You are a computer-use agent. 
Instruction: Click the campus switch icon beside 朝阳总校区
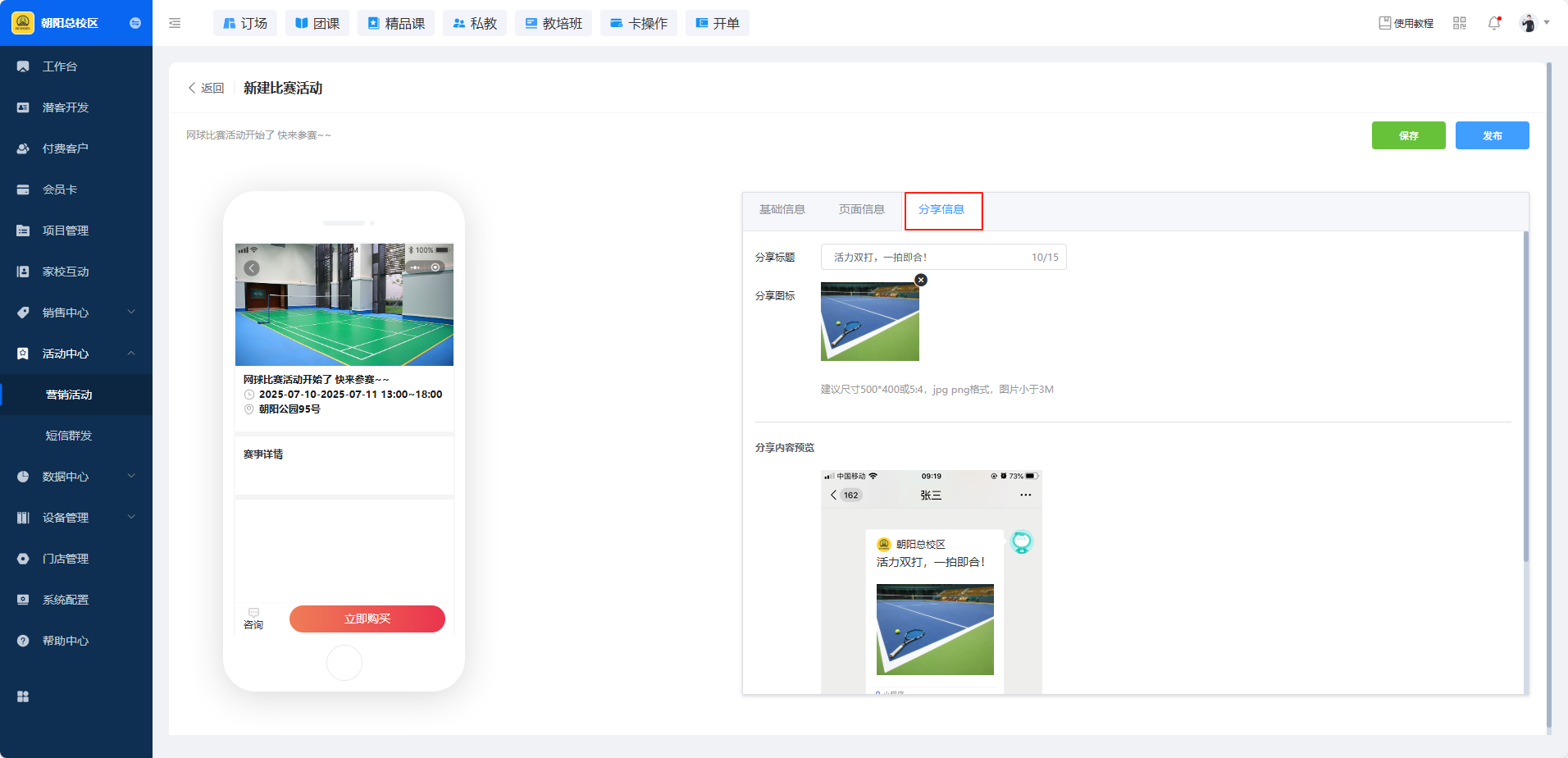click(x=135, y=23)
